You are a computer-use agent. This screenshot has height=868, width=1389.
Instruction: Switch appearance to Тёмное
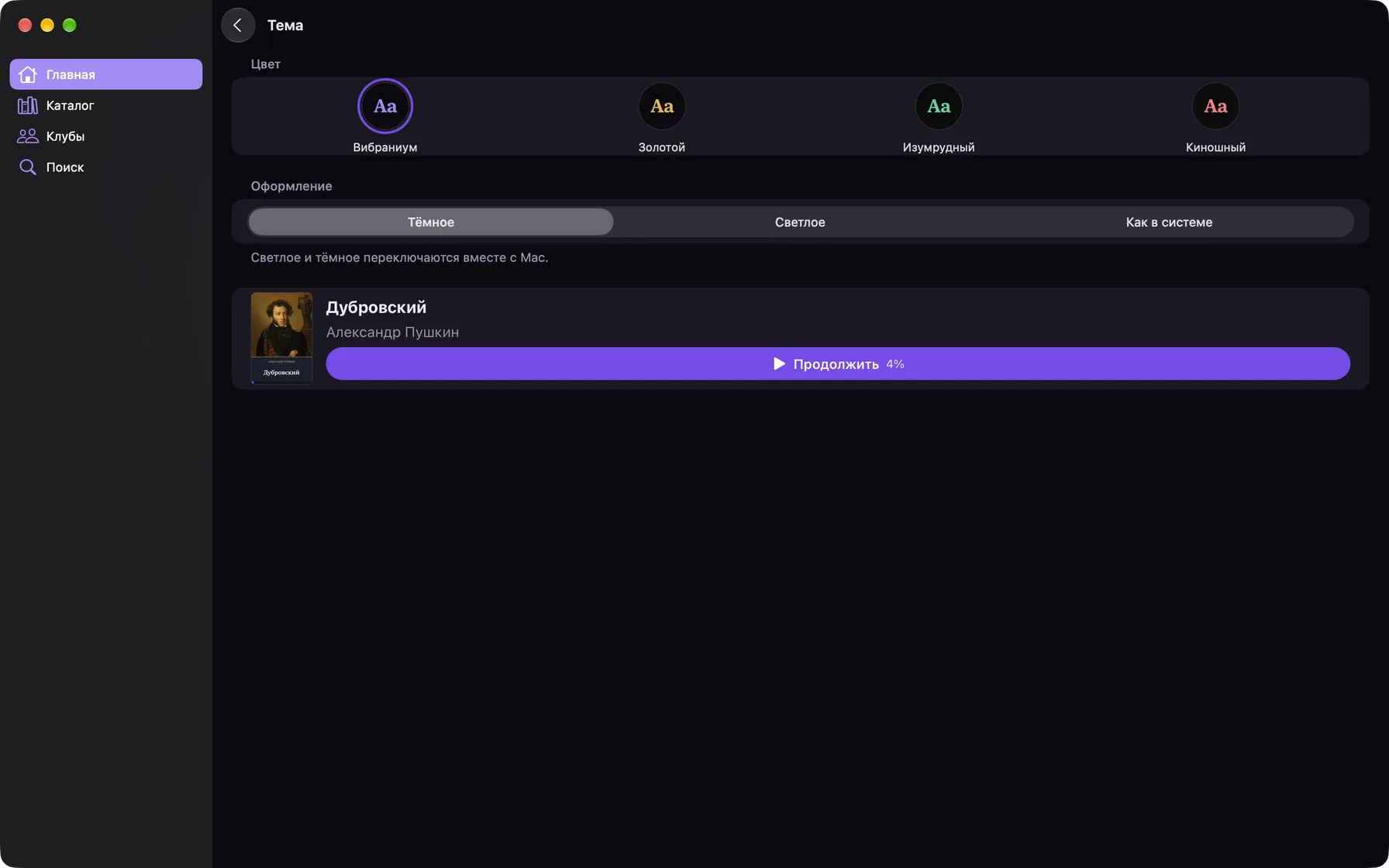[431, 222]
